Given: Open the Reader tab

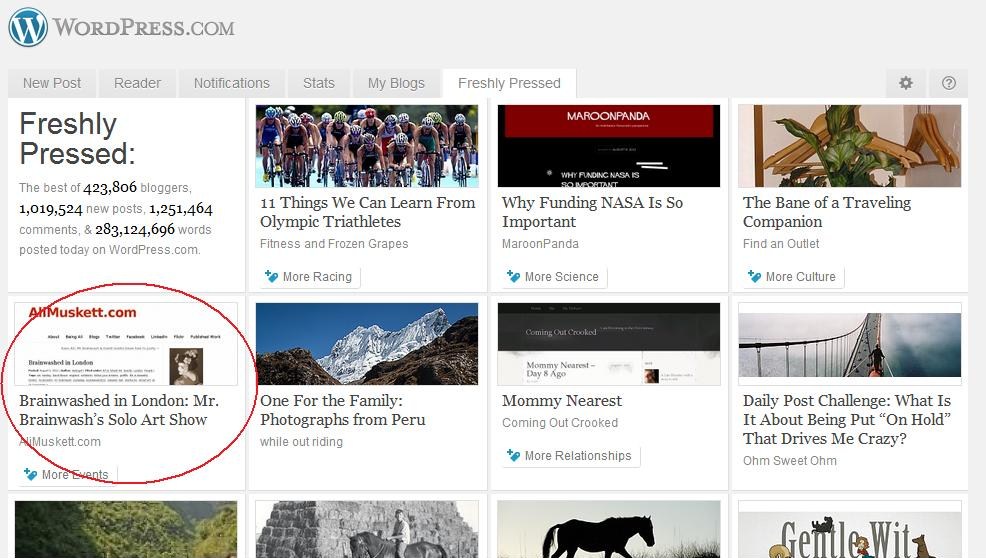Looking at the screenshot, I should point(137,83).
